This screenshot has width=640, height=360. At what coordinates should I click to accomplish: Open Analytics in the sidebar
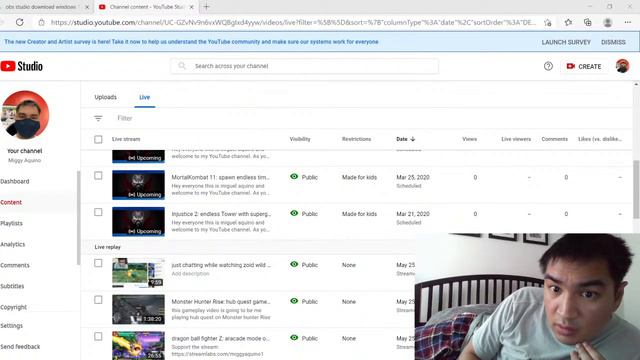pyautogui.click(x=13, y=244)
